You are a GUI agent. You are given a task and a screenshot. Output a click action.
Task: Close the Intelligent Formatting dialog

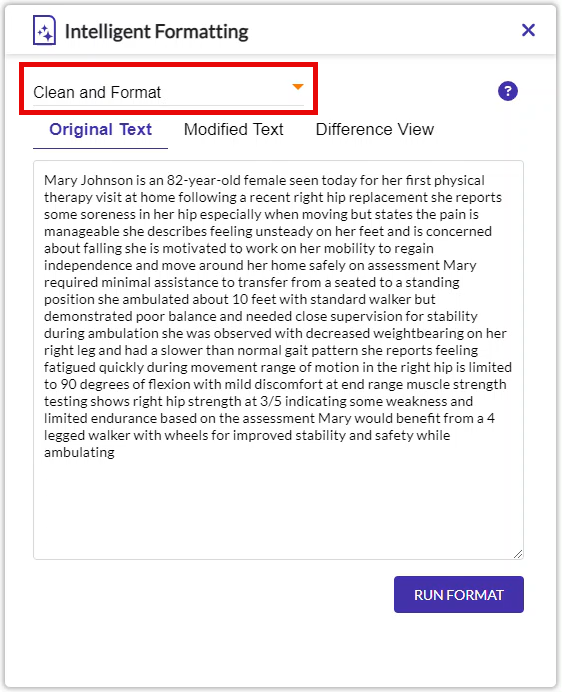point(528,30)
